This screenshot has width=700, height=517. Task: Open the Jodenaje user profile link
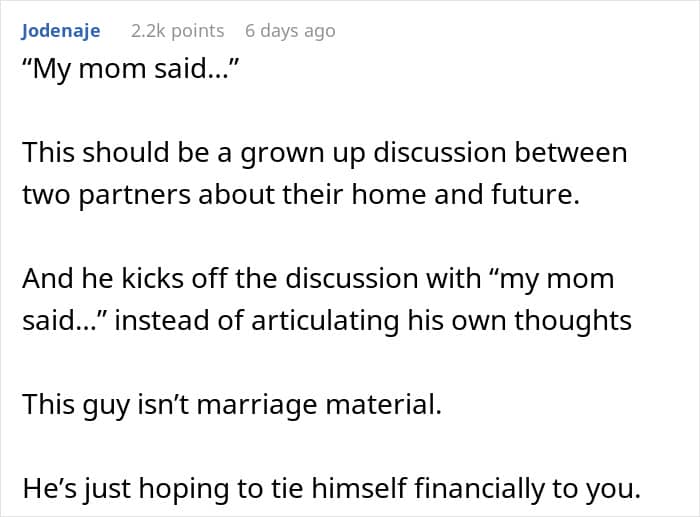coord(60,31)
